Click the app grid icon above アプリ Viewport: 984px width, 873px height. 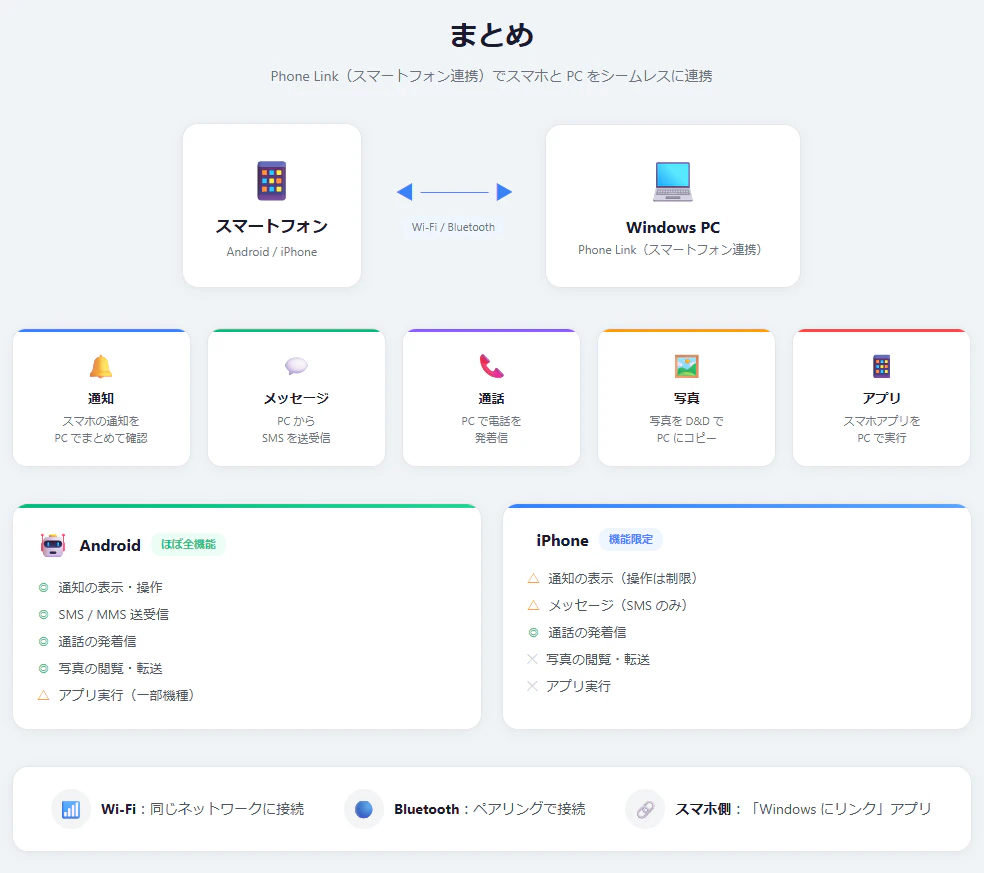[x=882, y=367]
